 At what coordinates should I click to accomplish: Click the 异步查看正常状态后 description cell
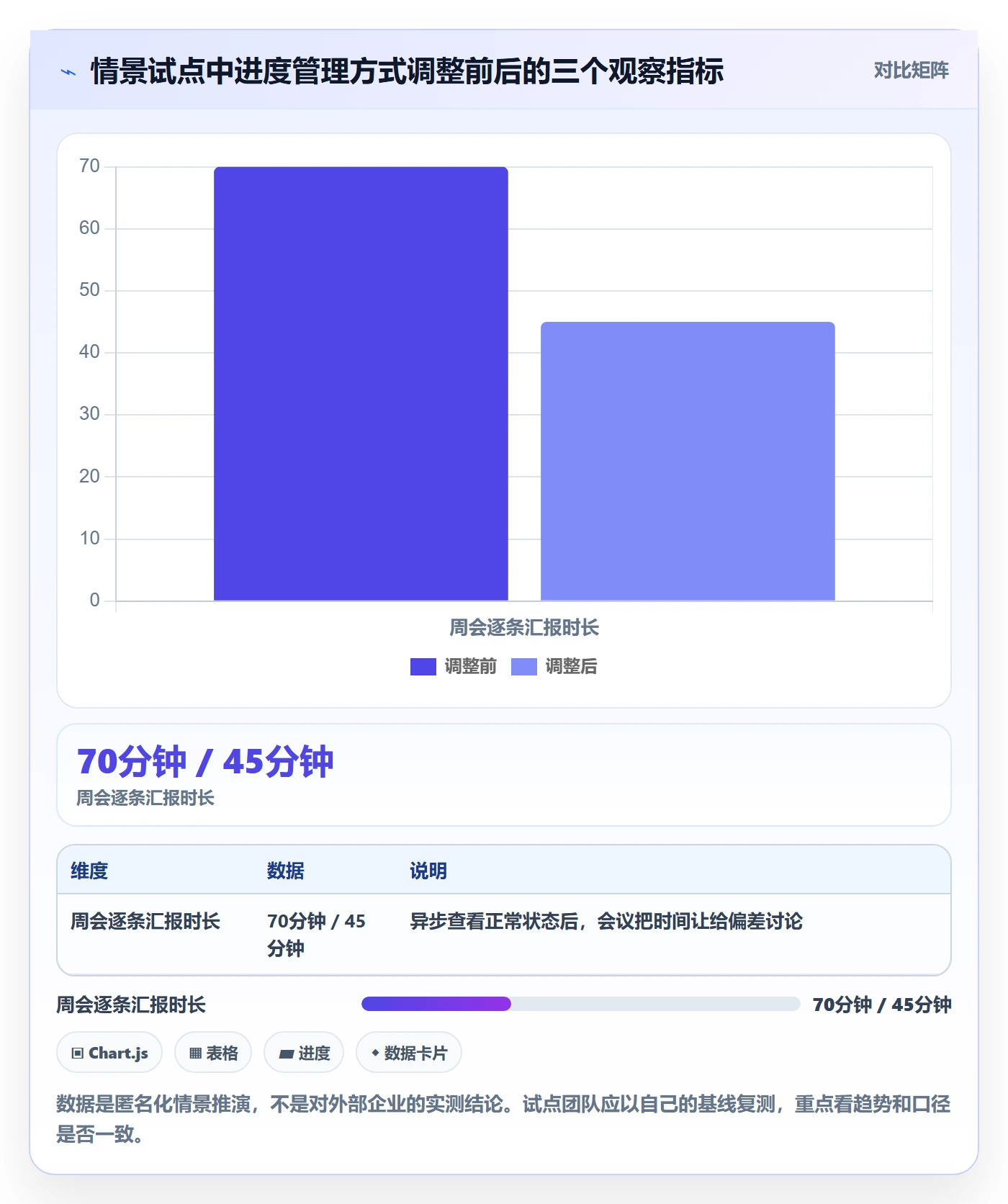click(606, 922)
